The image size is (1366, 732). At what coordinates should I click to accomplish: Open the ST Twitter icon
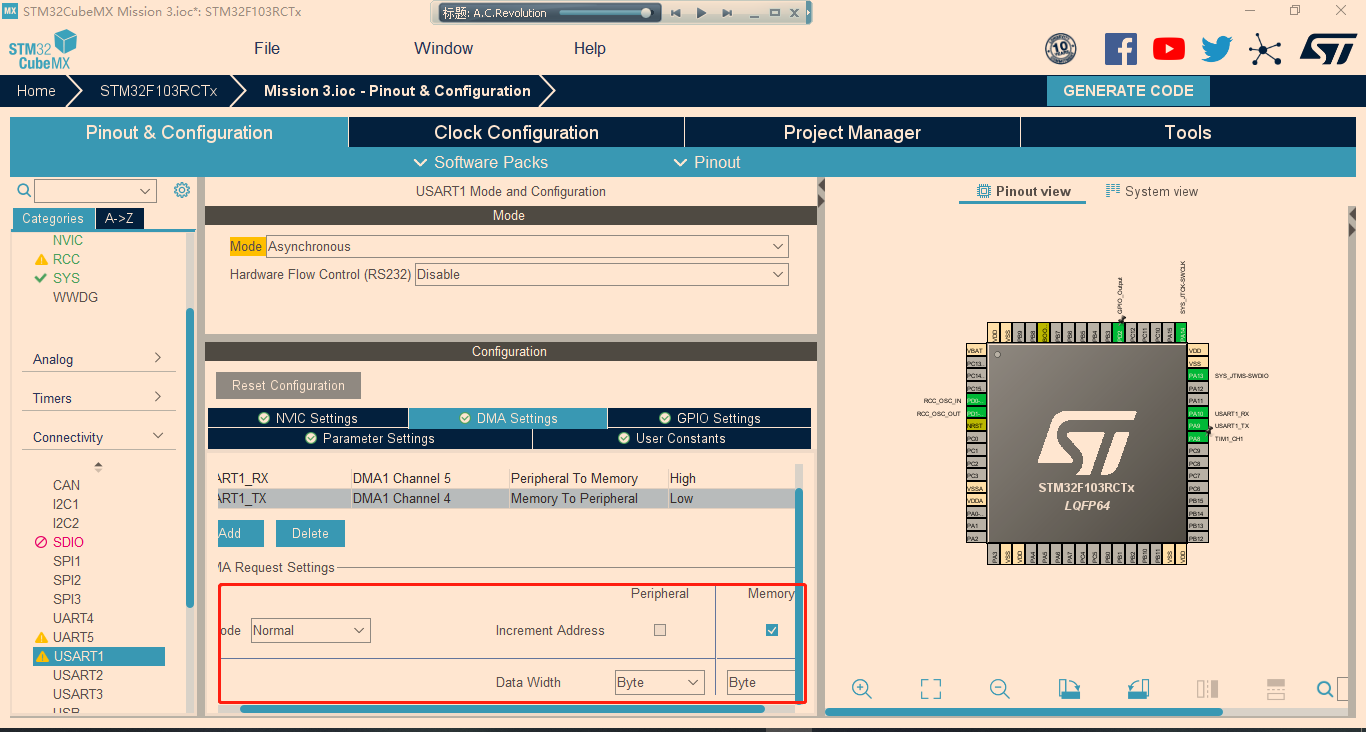coord(1217,49)
